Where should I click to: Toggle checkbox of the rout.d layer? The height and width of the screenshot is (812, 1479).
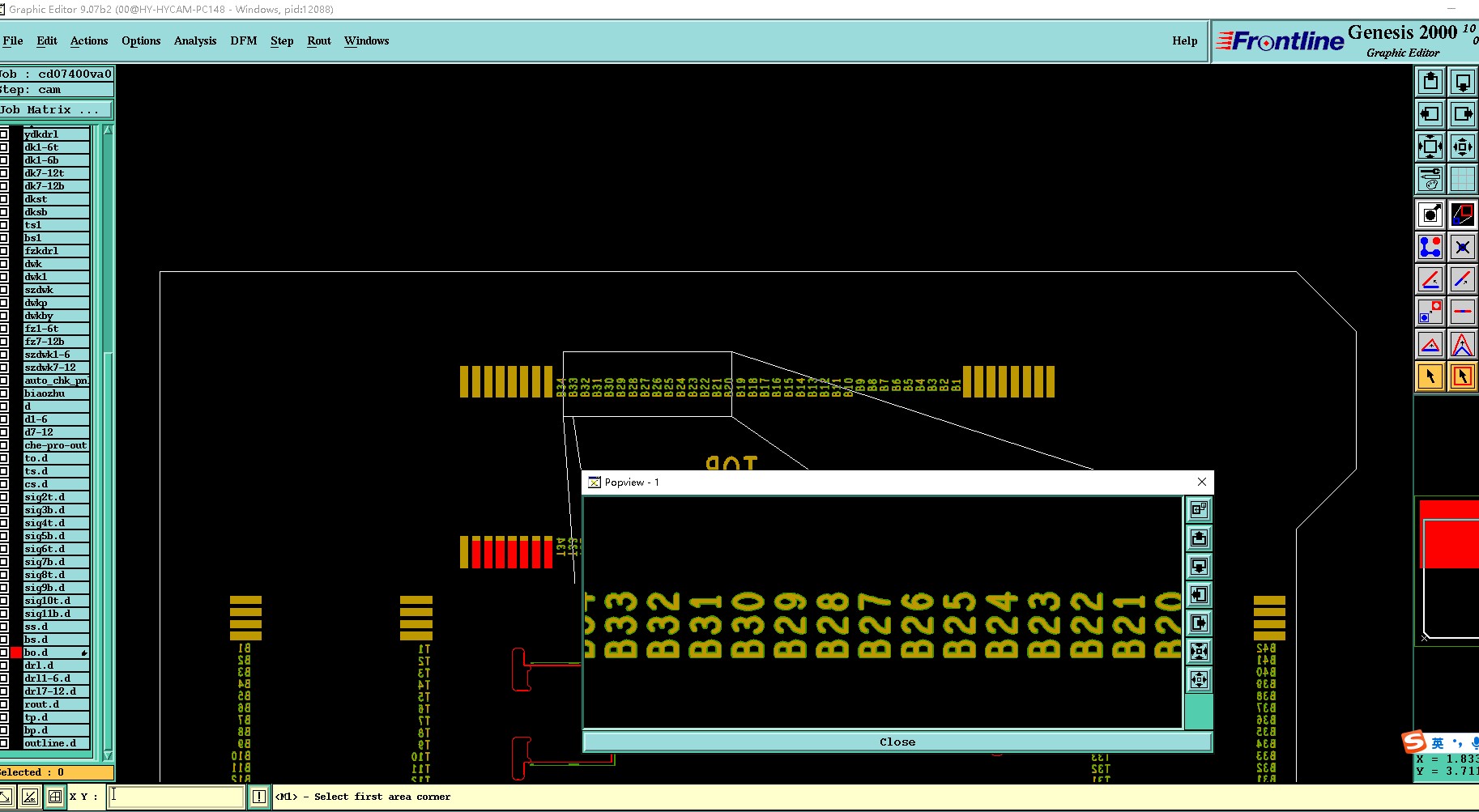[4, 704]
